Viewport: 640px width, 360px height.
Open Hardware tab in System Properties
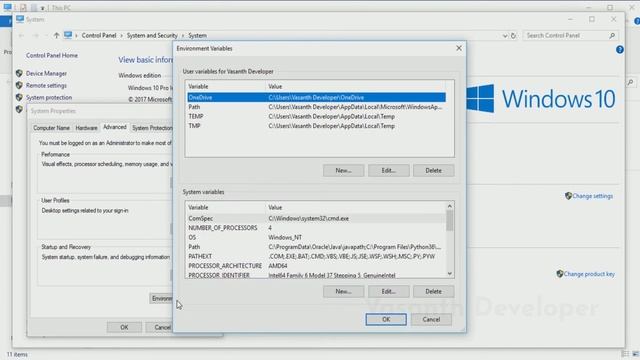pos(87,128)
